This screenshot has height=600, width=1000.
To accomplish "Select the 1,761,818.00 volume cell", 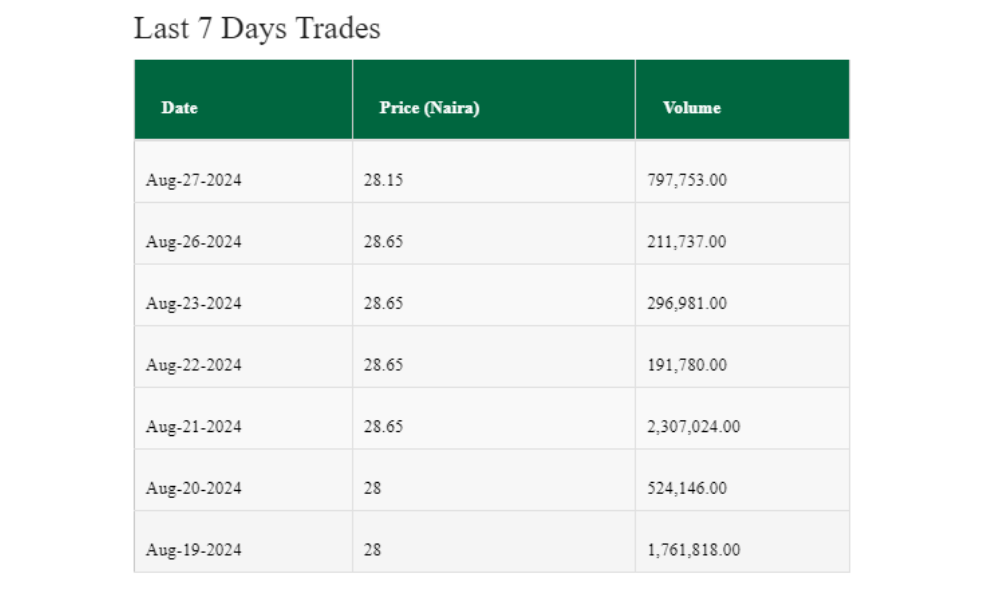I will coord(694,550).
